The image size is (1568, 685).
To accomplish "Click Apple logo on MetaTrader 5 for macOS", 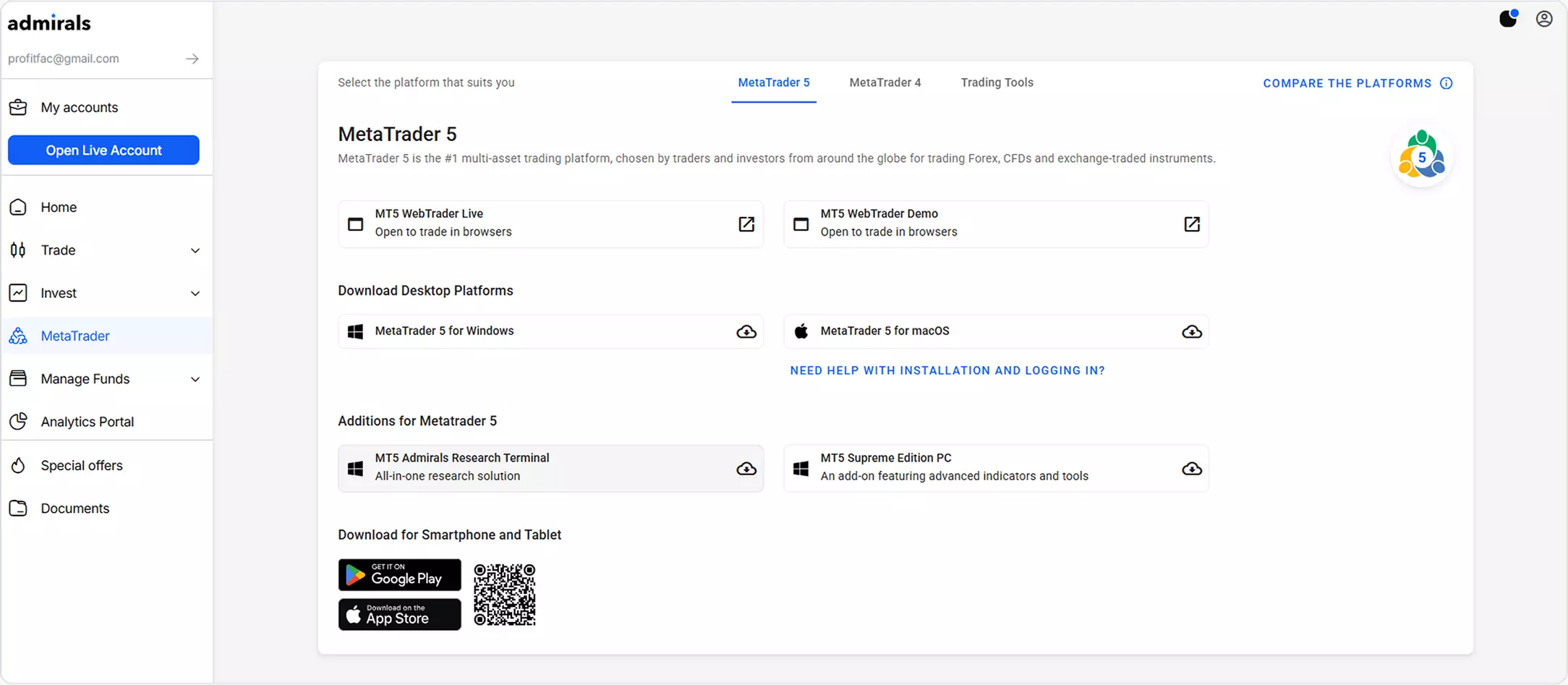I will [801, 331].
